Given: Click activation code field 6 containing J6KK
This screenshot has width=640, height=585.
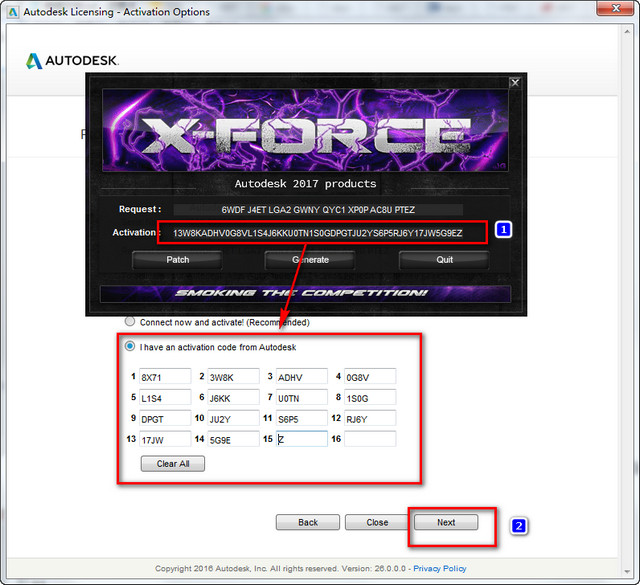Looking at the screenshot, I should [233, 397].
